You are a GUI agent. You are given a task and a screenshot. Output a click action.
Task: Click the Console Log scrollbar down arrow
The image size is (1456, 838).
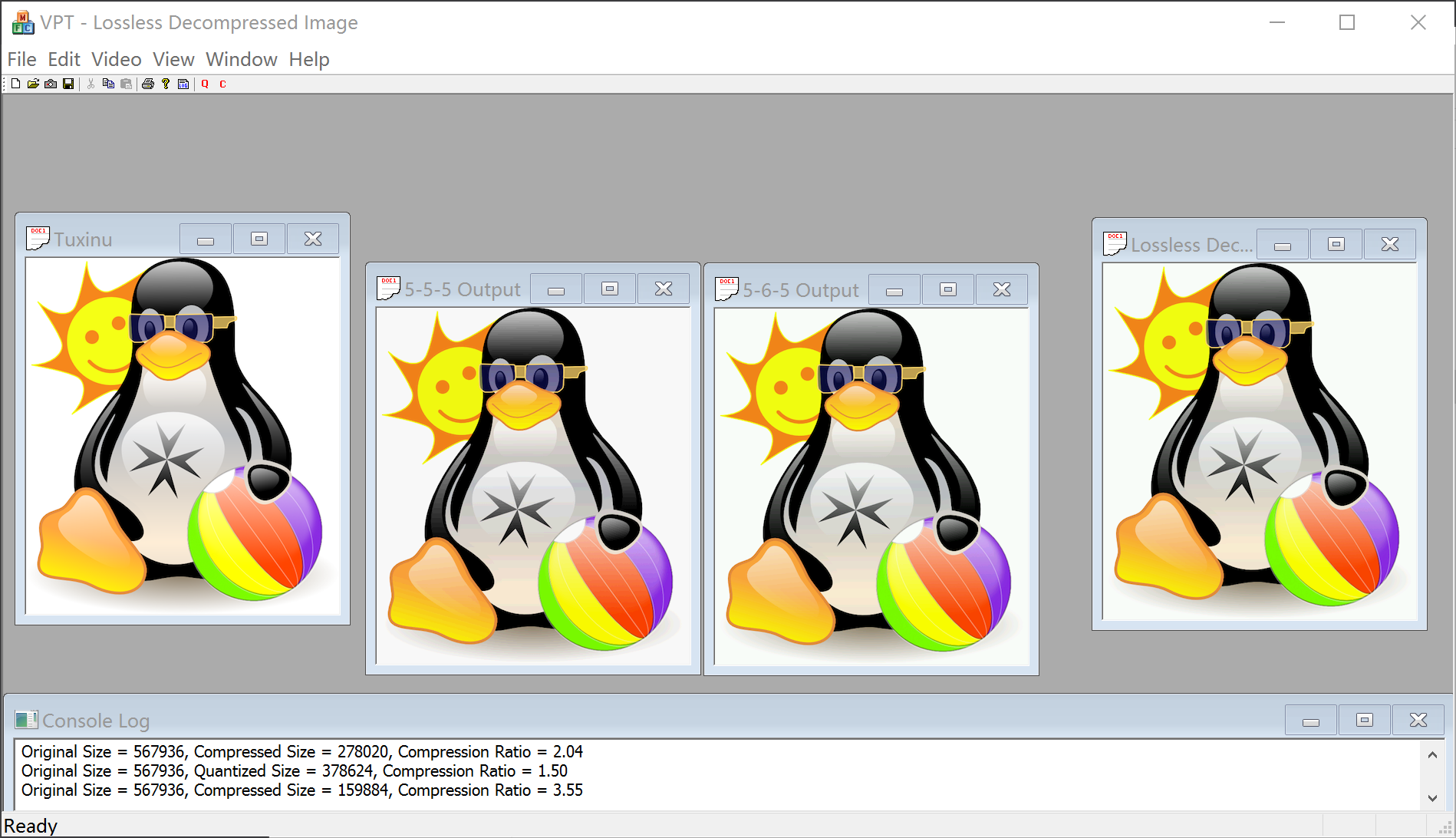click(x=1432, y=798)
